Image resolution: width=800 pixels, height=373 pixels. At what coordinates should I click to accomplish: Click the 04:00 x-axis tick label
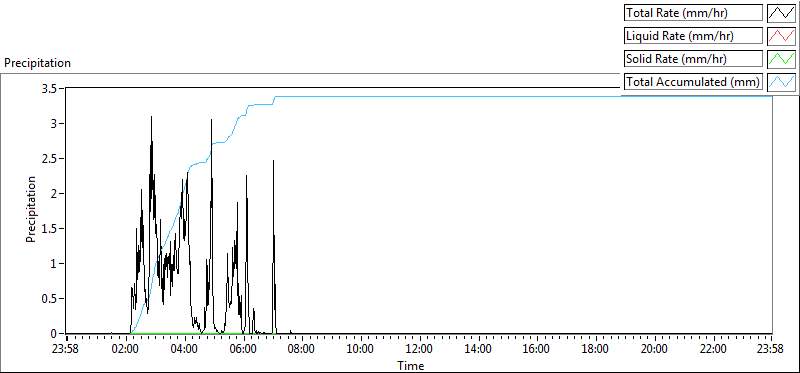pos(184,350)
